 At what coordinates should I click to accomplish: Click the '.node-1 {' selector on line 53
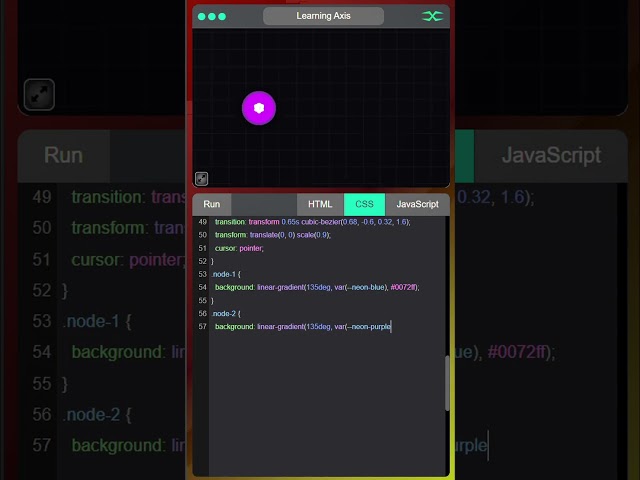(226, 274)
